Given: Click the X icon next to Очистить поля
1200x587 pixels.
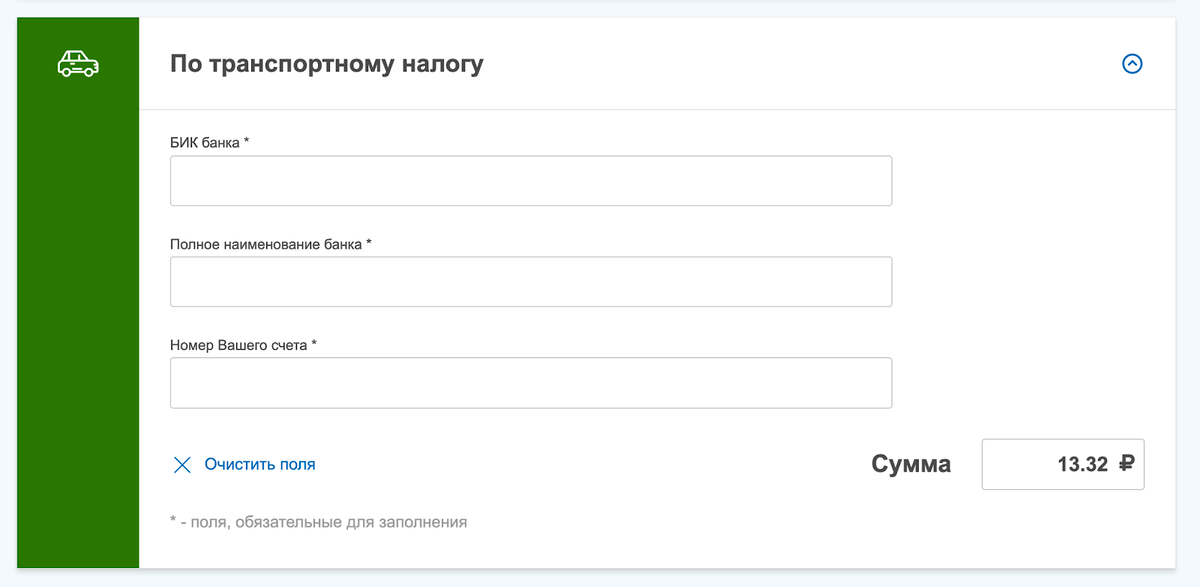Looking at the screenshot, I should tap(181, 464).
